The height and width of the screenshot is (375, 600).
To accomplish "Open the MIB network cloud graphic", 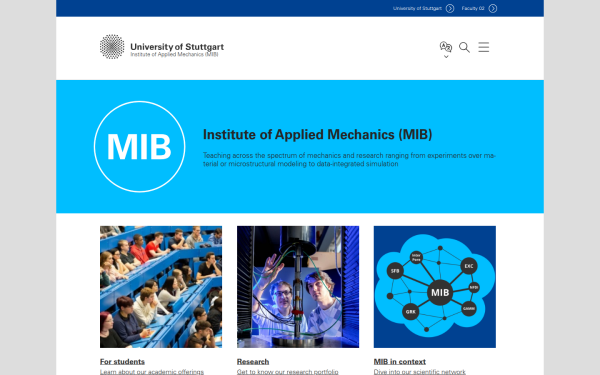I will (435, 287).
